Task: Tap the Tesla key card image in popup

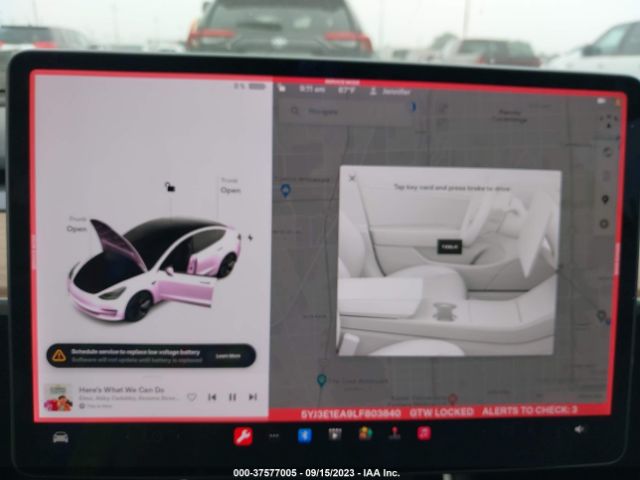Action: pos(449,247)
